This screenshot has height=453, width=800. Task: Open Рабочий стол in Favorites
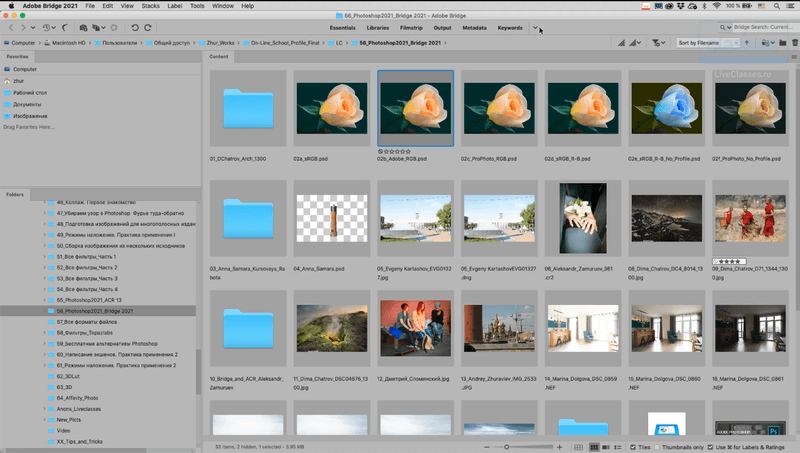pos(30,92)
